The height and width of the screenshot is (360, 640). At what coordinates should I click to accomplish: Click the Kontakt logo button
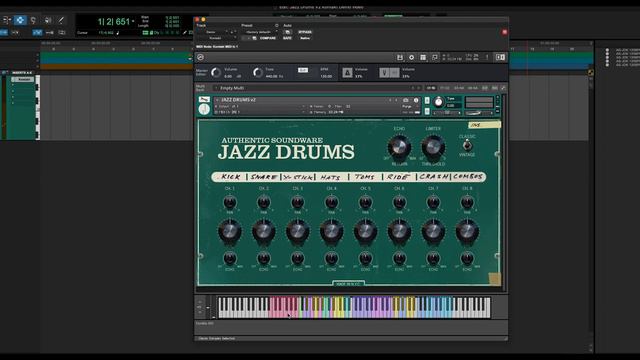200,58
